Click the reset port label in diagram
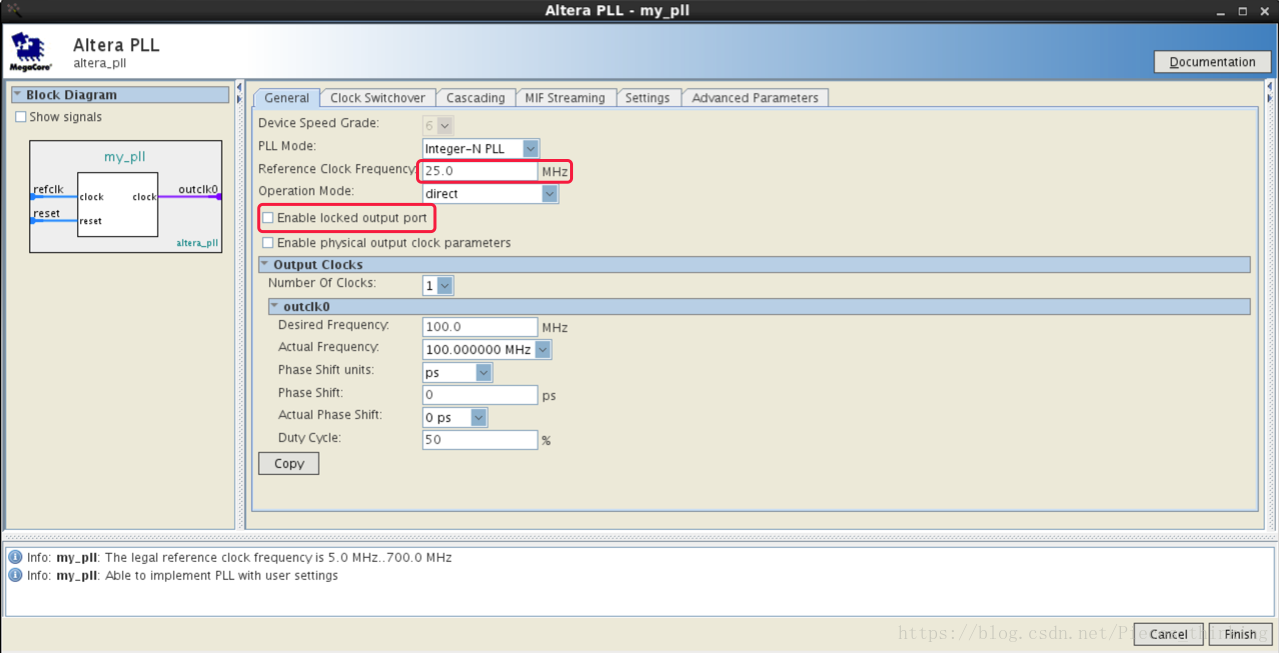This screenshot has height=653, width=1279. pyautogui.click(x=46, y=213)
